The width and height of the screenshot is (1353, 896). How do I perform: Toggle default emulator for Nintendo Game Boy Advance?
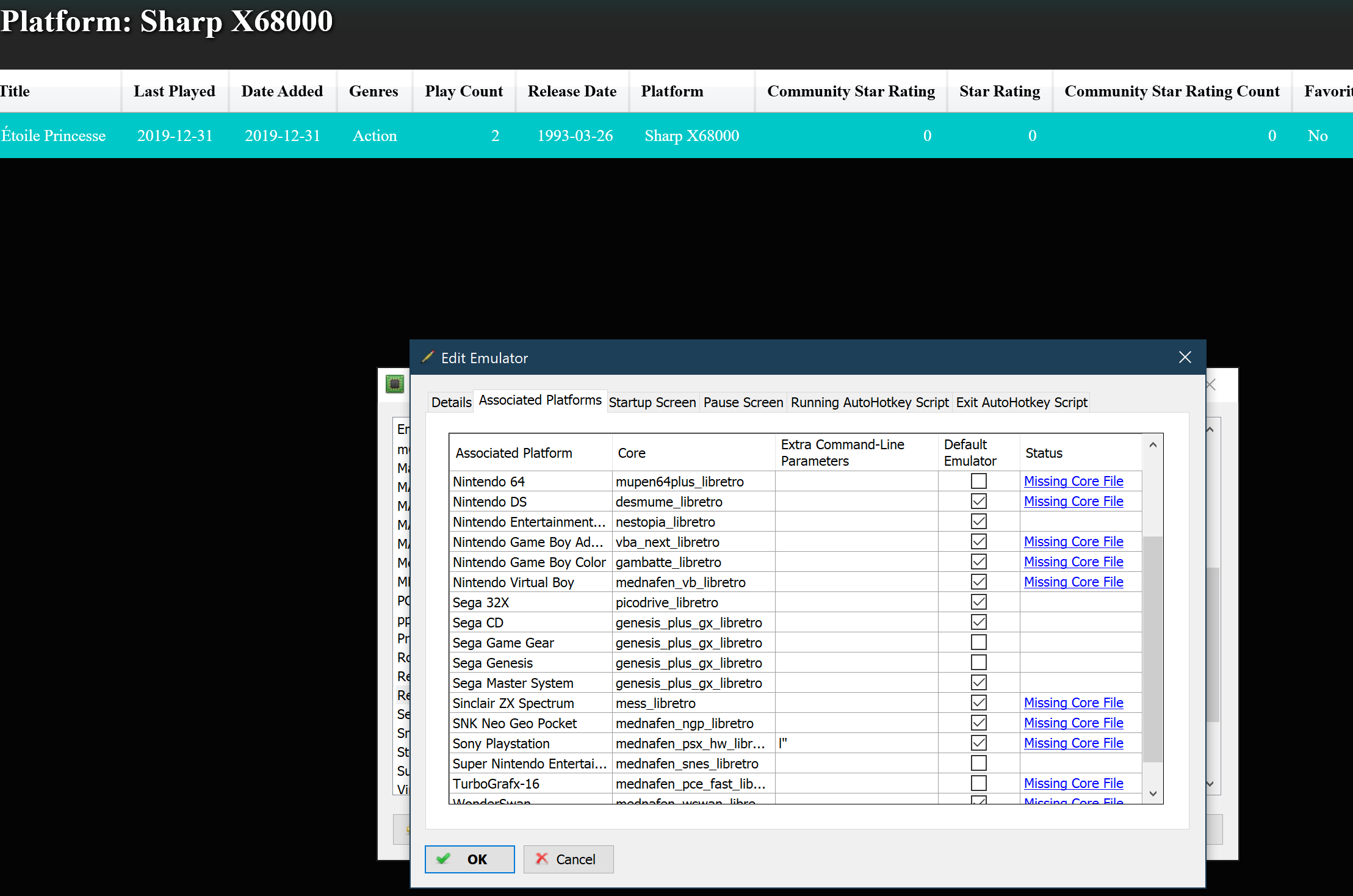pyautogui.click(x=978, y=541)
